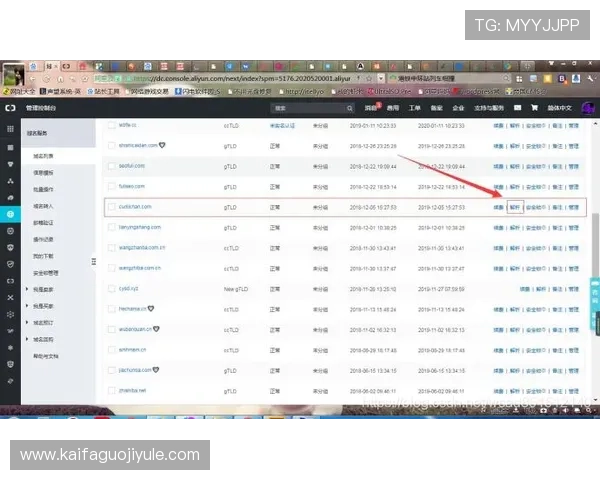Open 域名列表 in the sidebar menu
600x480 pixels.
(45, 157)
